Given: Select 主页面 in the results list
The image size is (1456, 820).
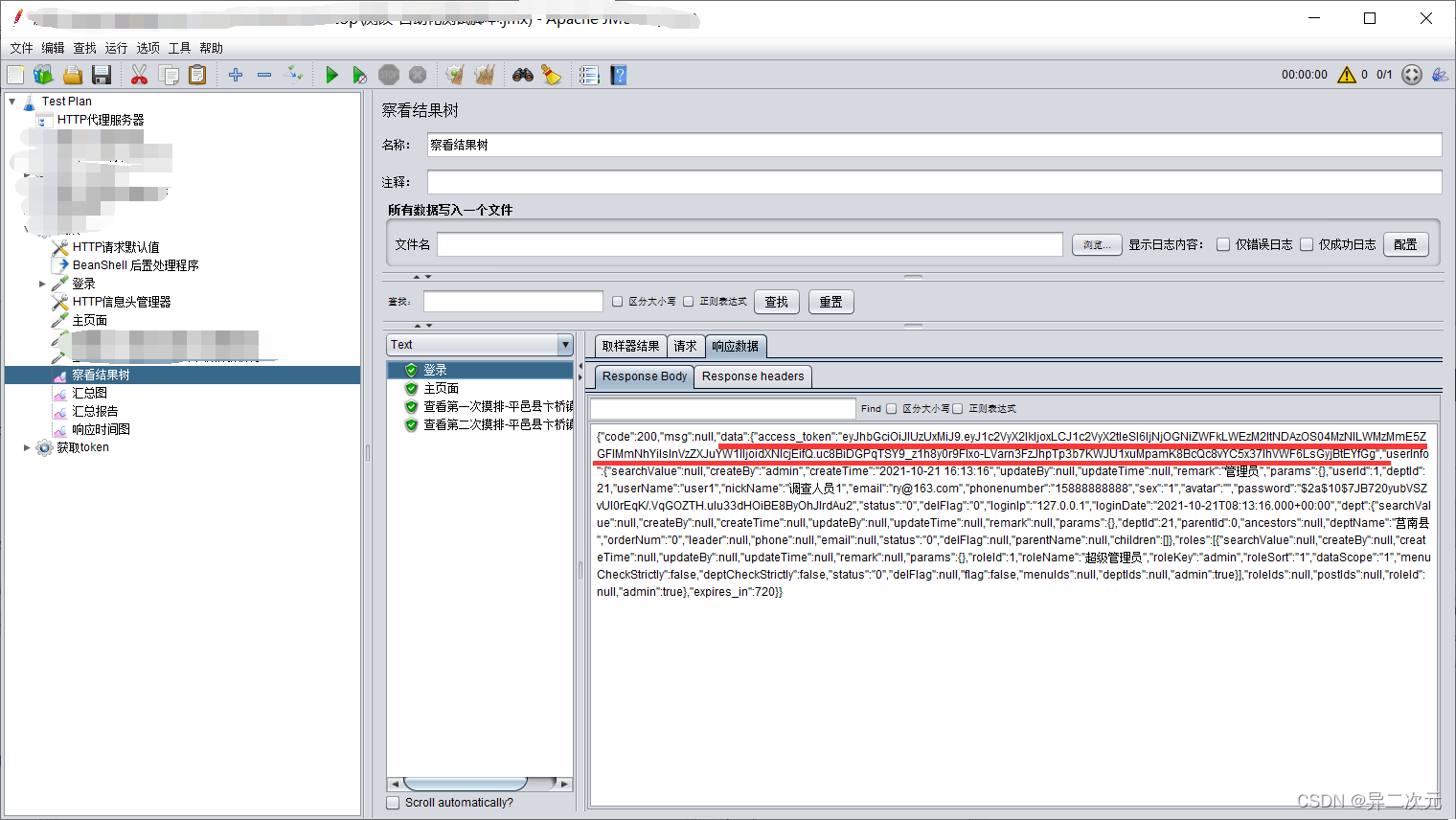Looking at the screenshot, I should click(x=442, y=388).
